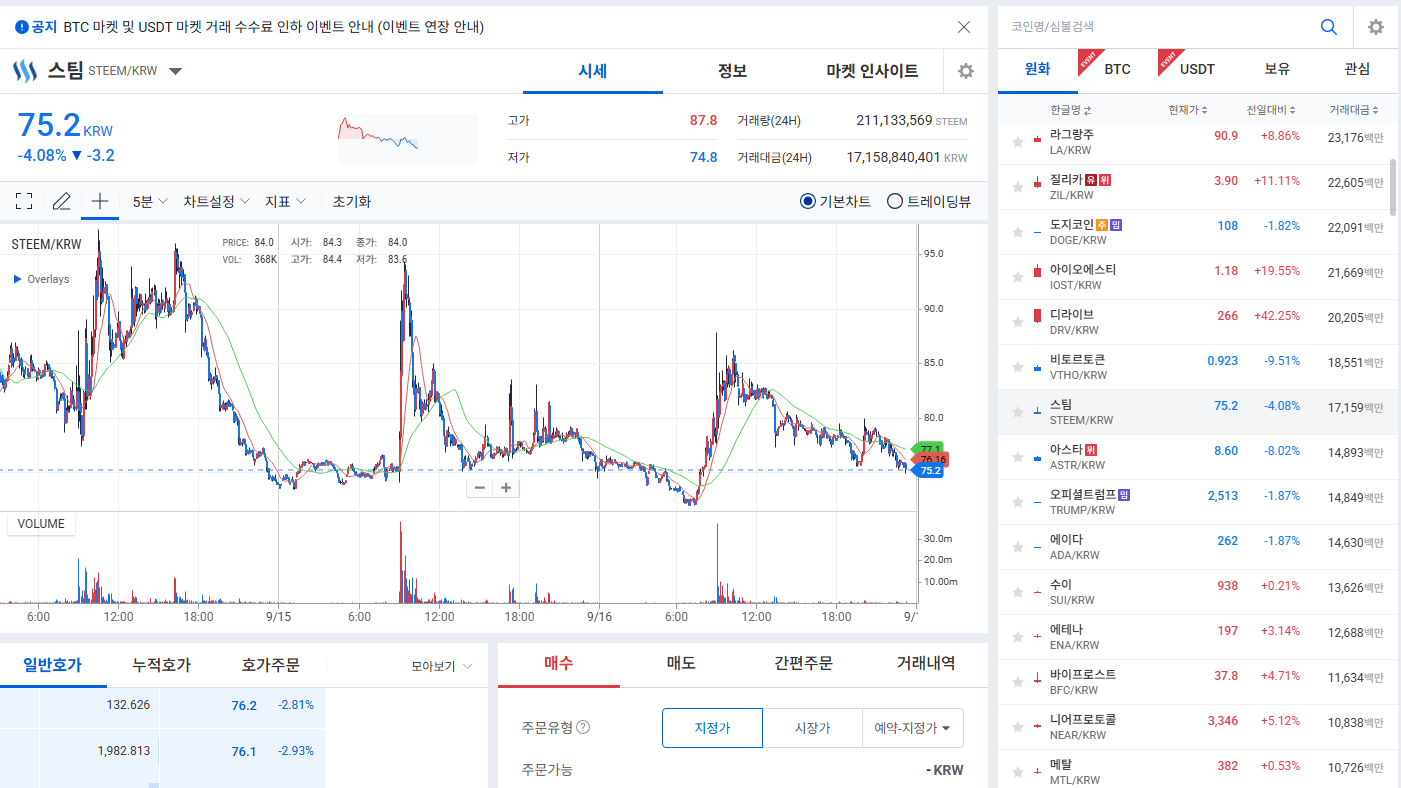Select 트레이딩뷰 radio option

pos(929,201)
